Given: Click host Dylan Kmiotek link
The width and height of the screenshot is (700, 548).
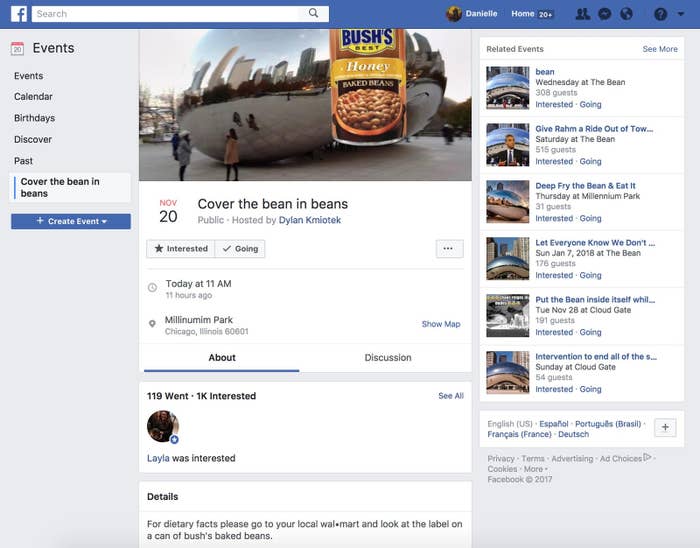Looking at the screenshot, I should coord(310,220).
